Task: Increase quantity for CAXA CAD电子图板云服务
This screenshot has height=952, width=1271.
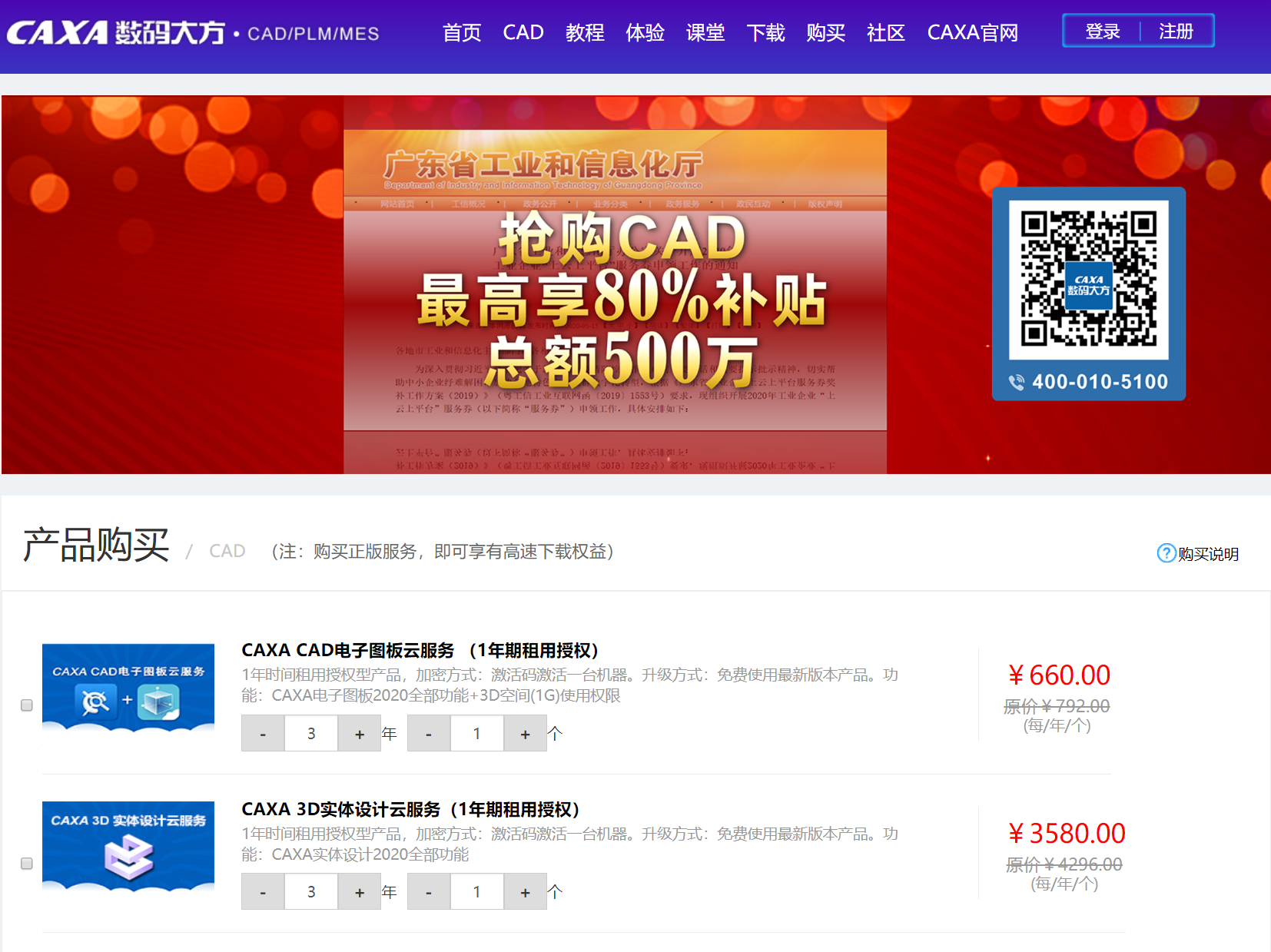Action: (x=526, y=733)
